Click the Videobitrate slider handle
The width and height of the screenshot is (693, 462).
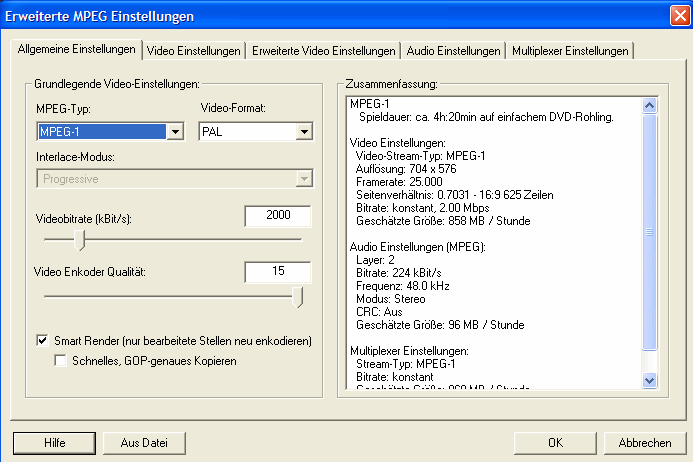point(81,240)
